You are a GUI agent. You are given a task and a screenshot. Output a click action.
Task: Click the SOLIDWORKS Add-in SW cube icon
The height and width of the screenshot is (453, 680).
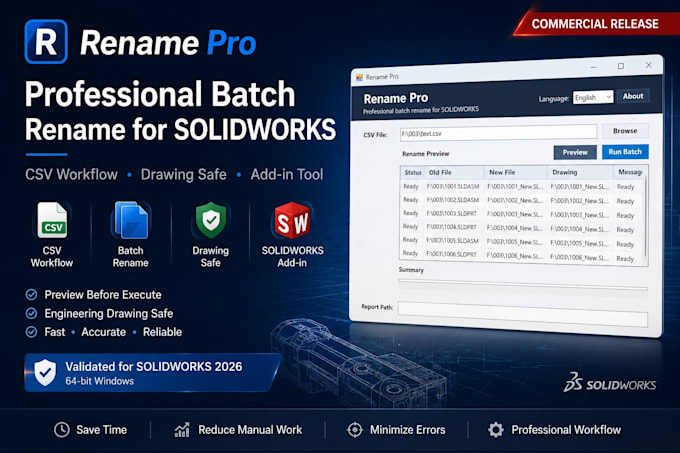point(292,221)
